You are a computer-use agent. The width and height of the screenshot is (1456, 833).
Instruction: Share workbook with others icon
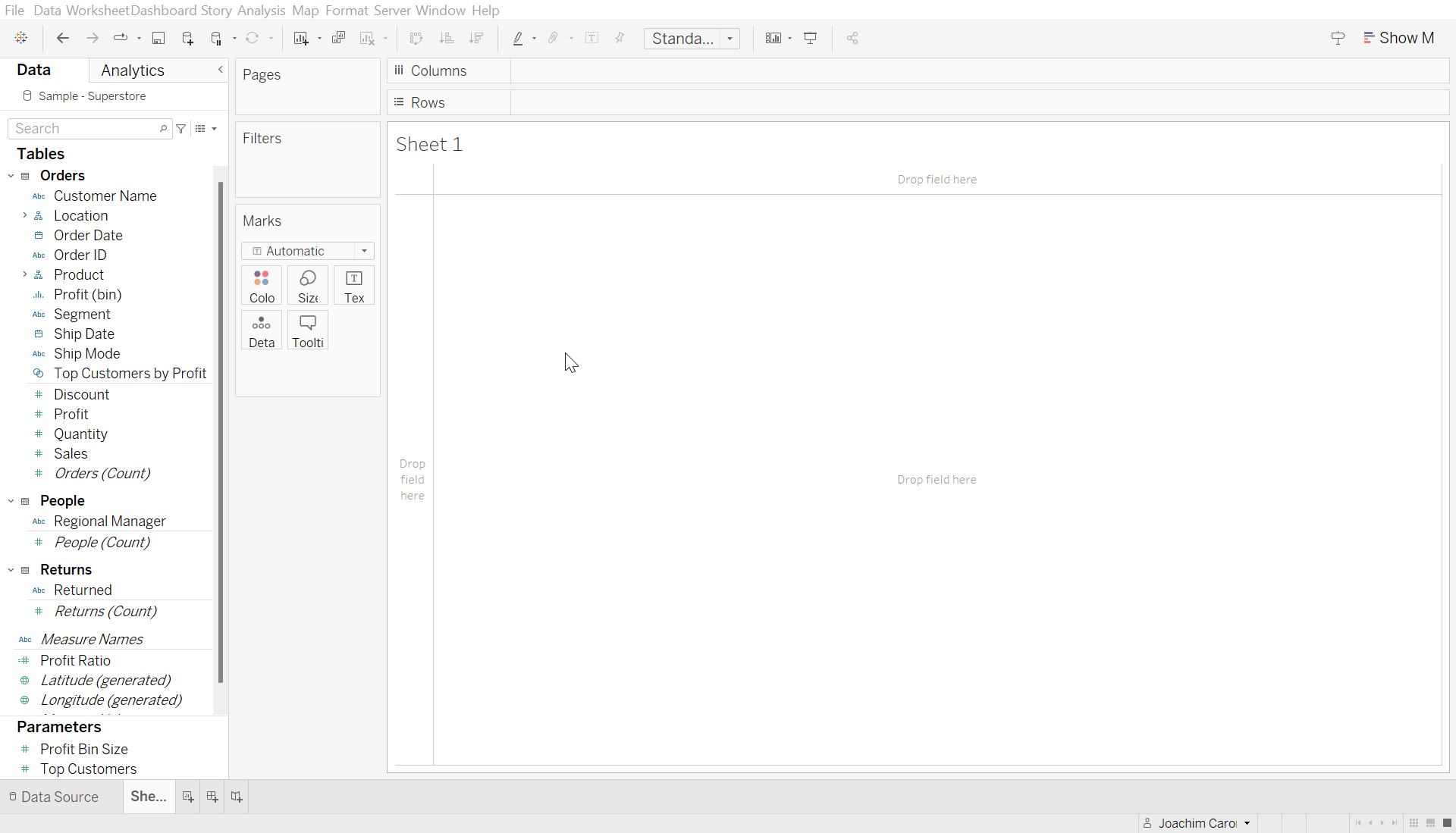[852, 38]
